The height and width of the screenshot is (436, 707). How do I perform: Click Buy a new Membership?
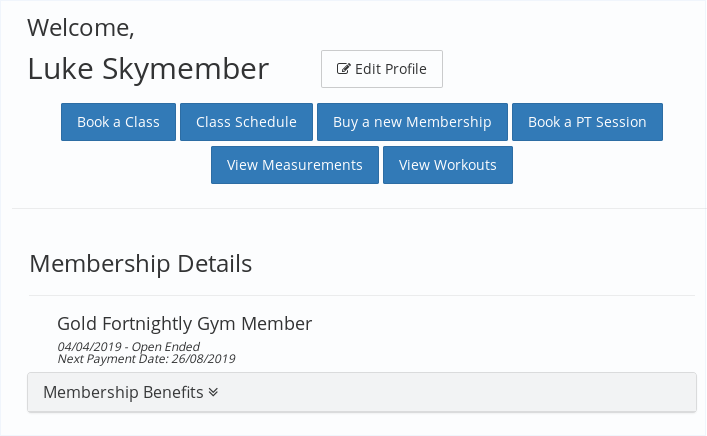(x=412, y=122)
